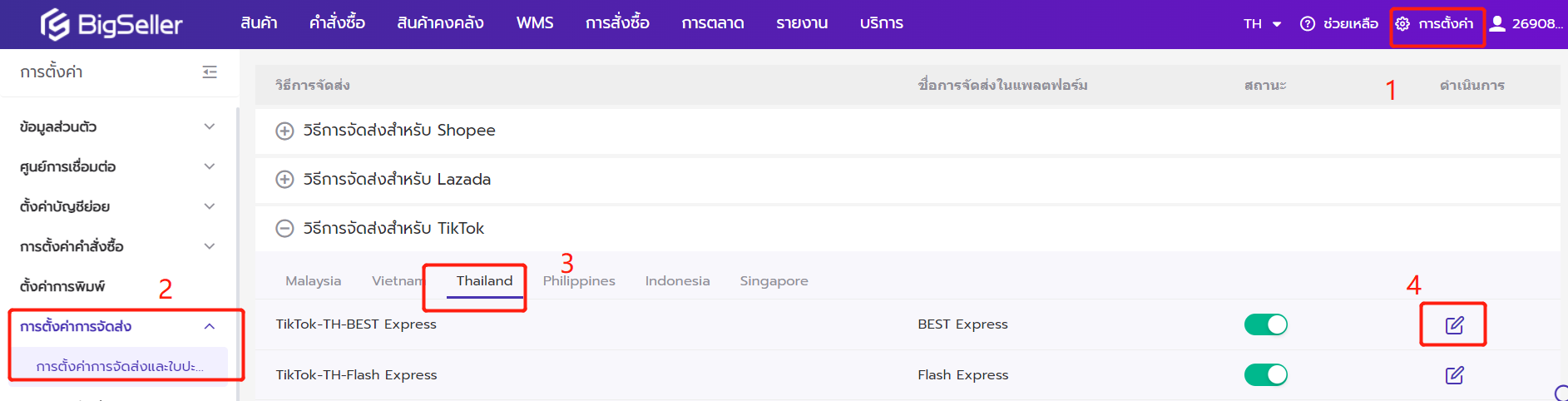The image size is (1568, 401).
Task: Expand Lazada shipping methods section
Action: click(x=284, y=180)
